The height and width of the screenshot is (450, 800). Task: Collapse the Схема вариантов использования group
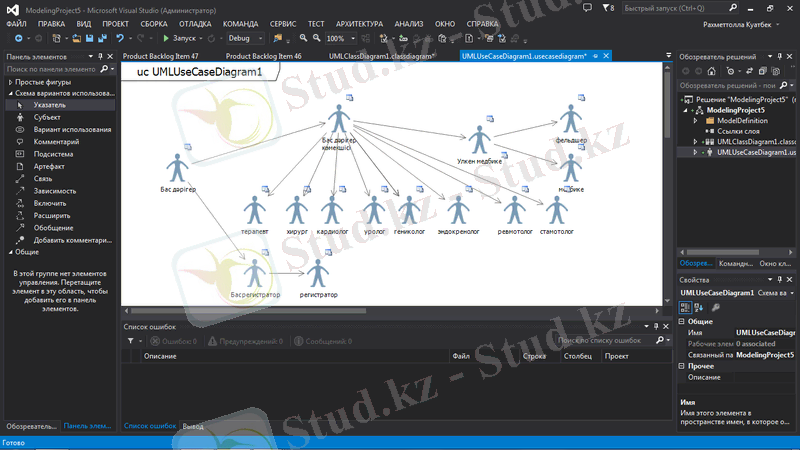click(x=7, y=93)
